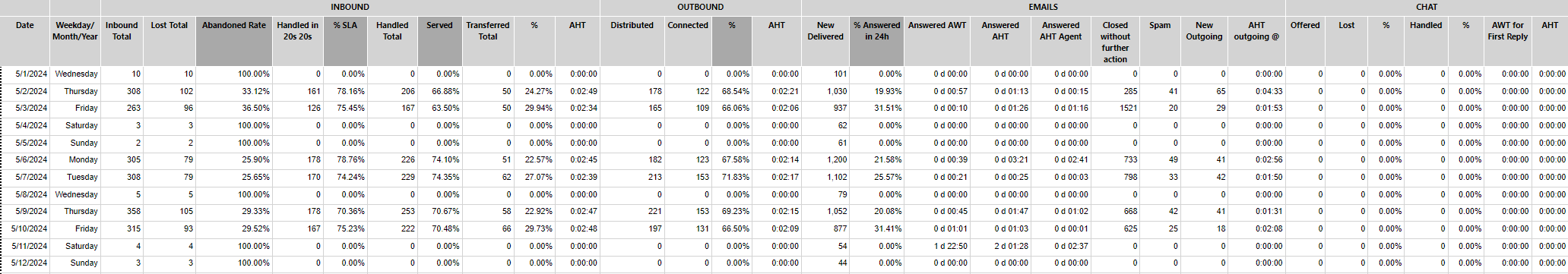Image resolution: width=1568 pixels, height=274 pixels.
Task: Click the Tuesday weekday cell
Action: pos(75,178)
